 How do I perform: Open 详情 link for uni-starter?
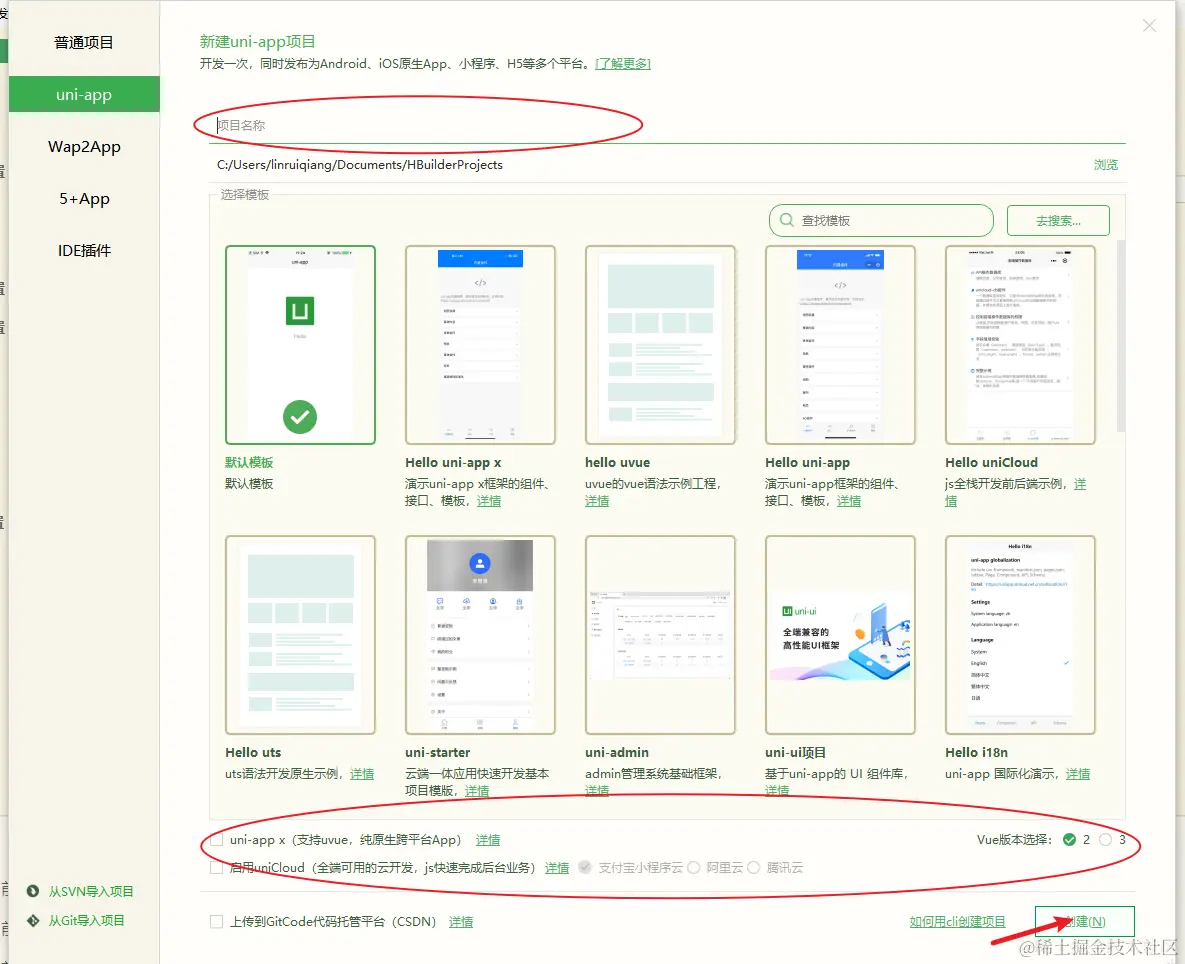tap(476, 791)
